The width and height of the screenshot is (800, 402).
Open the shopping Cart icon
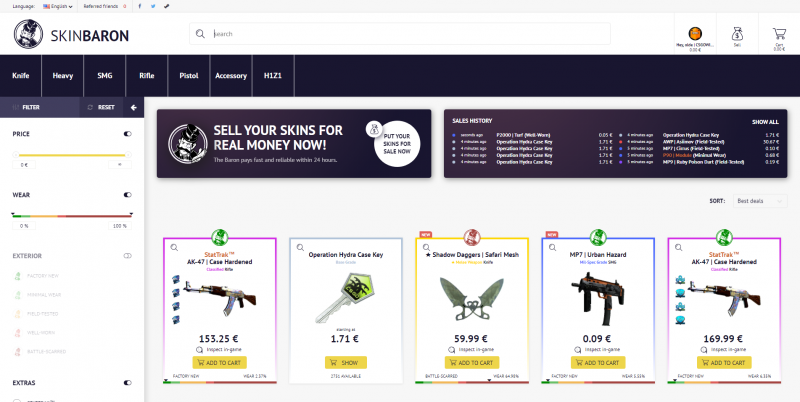pyautogui.click(x=779, y=34)
